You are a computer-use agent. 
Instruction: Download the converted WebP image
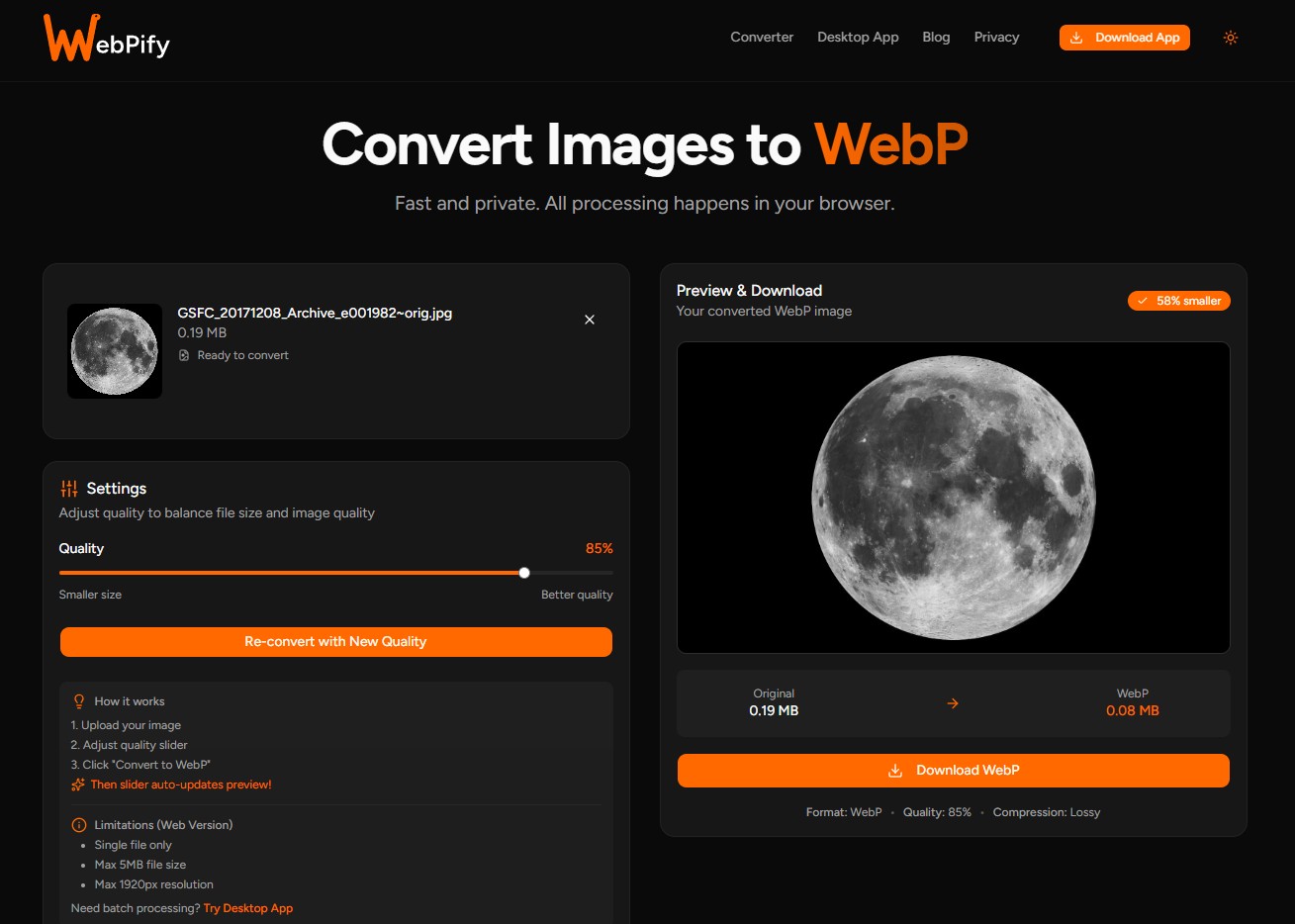953,771
